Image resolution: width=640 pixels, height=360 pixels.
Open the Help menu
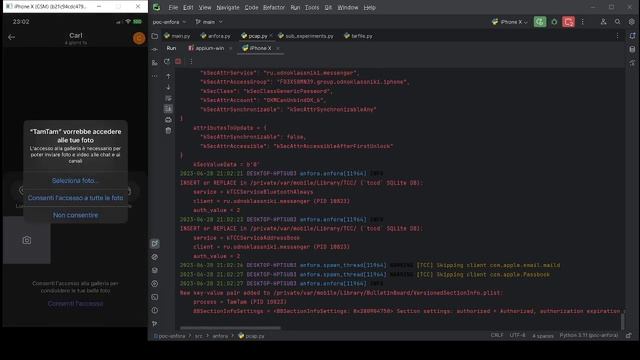click(x=369, y=7)
